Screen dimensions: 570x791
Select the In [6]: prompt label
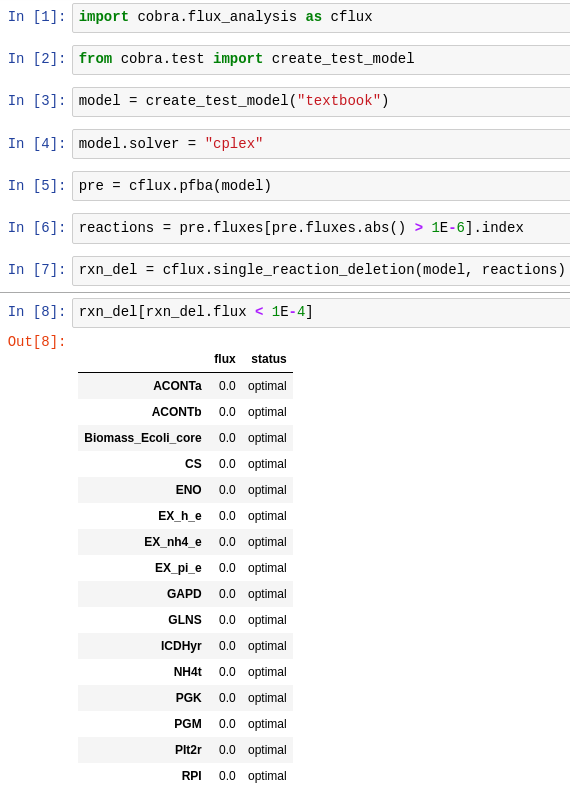[36, 228]
